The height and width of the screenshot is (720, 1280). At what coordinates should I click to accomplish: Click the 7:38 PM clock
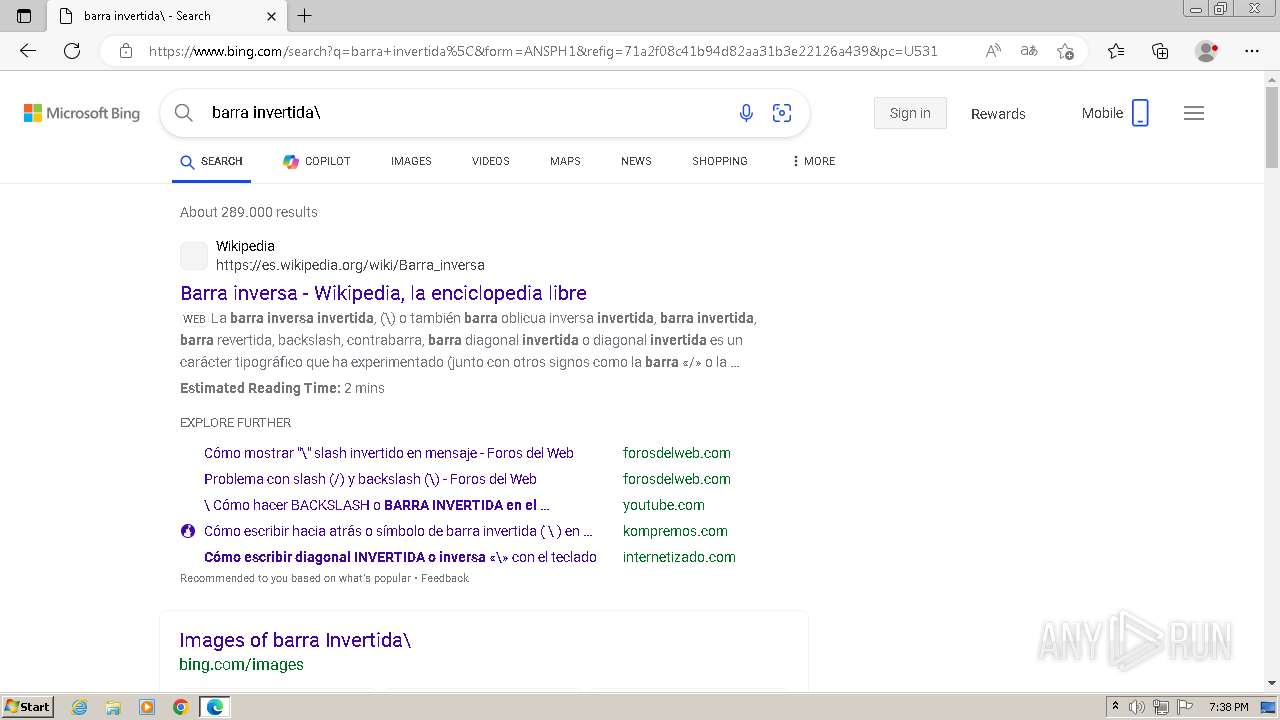pyautogui.click(x=1229, y=707)
